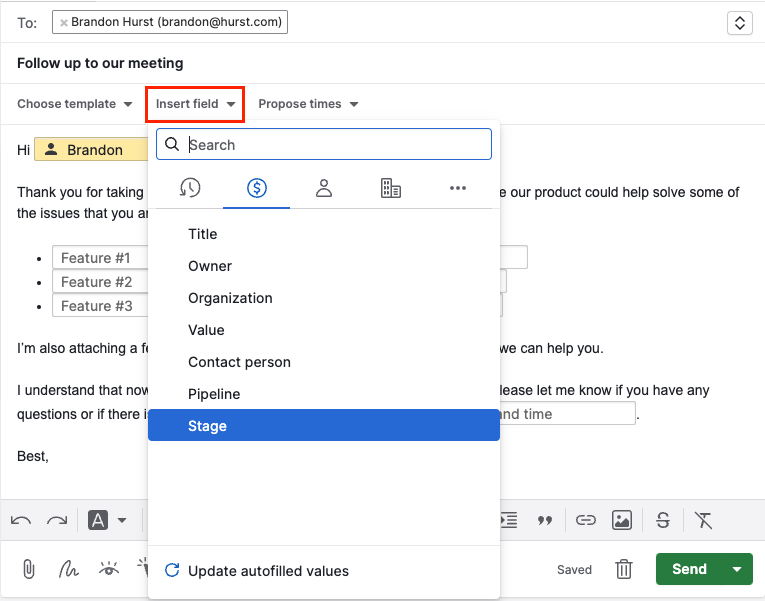
Task: Toggle strikethrough formatting
Action: (x=663, y=520)
